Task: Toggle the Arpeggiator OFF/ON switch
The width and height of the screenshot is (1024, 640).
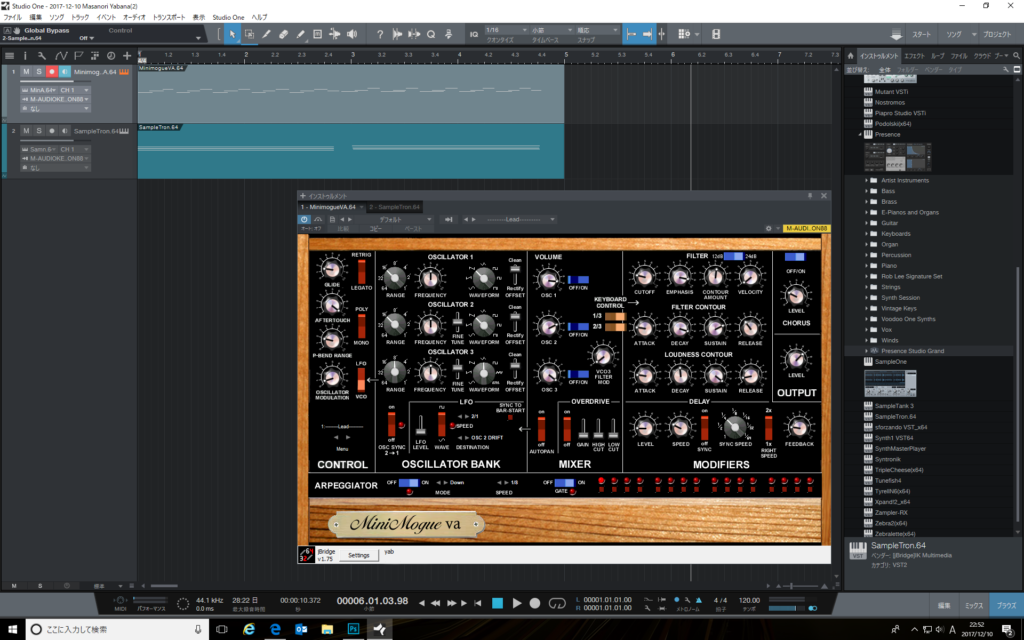Action: click(407, 483)
